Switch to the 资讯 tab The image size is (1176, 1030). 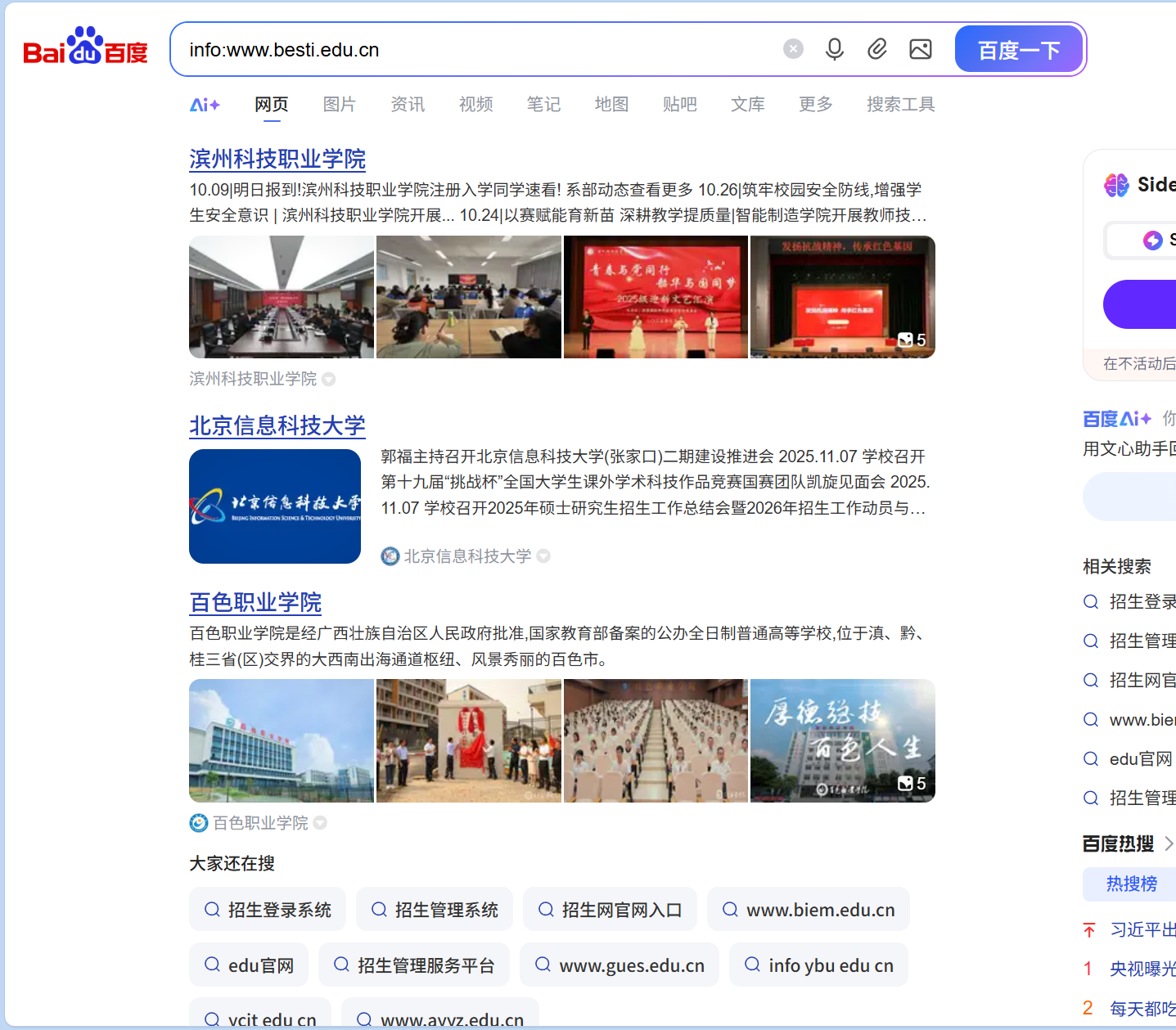click(408, 105)
